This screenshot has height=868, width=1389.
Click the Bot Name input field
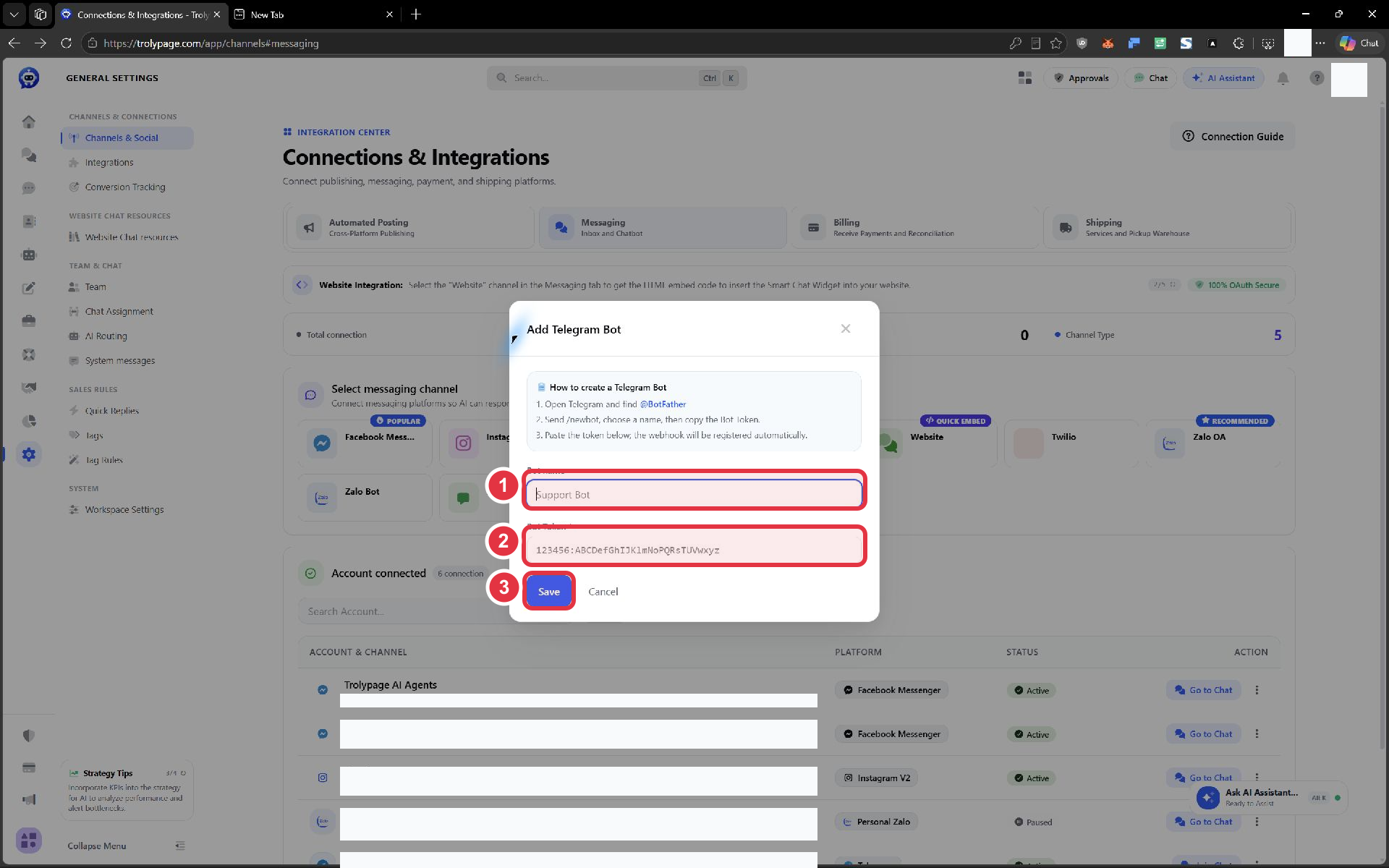(694, 494)
